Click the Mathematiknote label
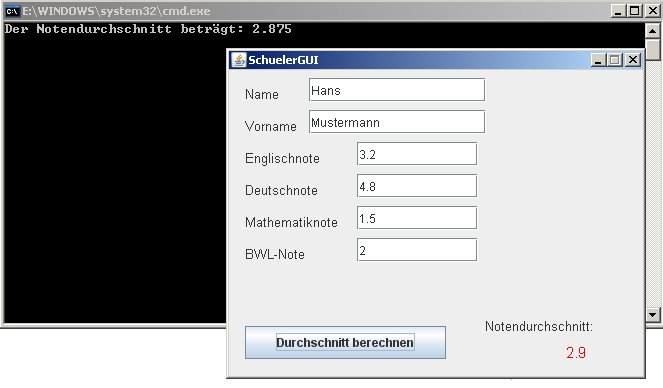The height and width of the screenshot is (388, 663). [x=291, y=222]
